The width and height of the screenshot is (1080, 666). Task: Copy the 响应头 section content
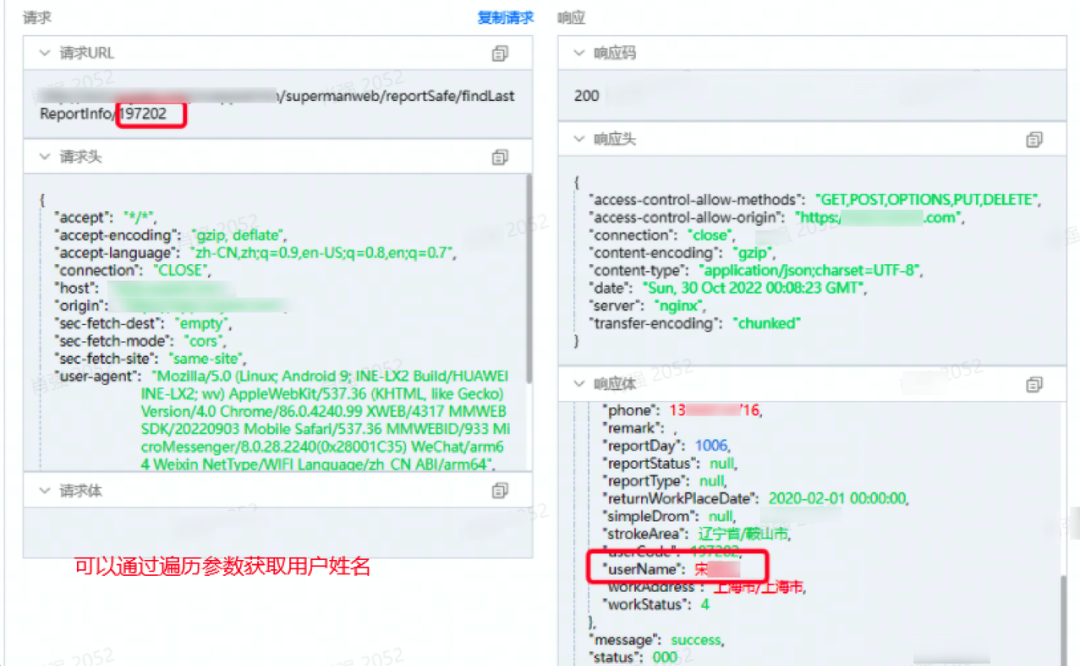(1034, 140)
